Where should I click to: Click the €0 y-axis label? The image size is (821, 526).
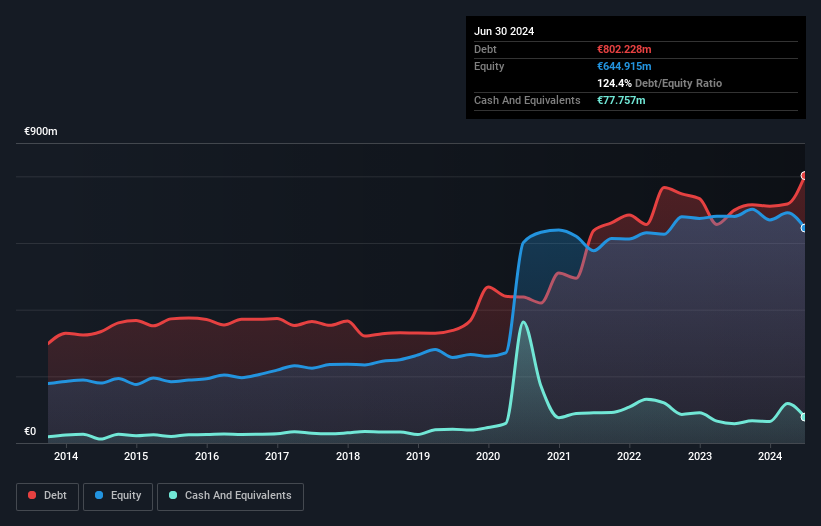(x=30, y=431)
